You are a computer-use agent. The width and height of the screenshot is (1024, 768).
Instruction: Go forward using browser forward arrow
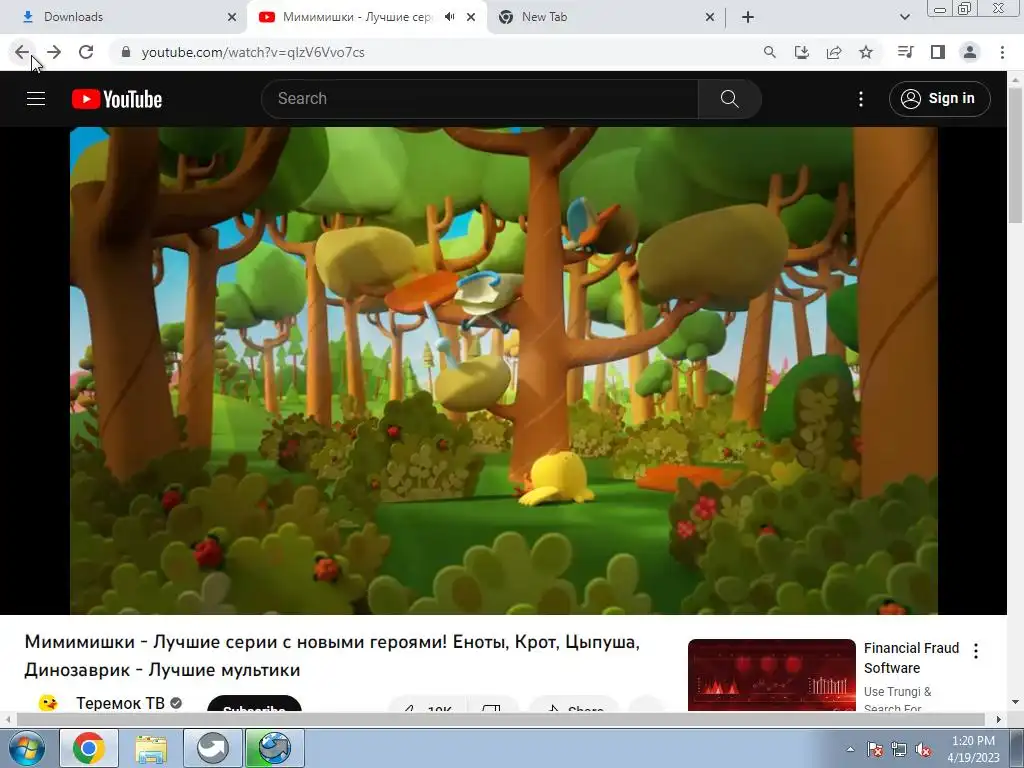point(54,52)
